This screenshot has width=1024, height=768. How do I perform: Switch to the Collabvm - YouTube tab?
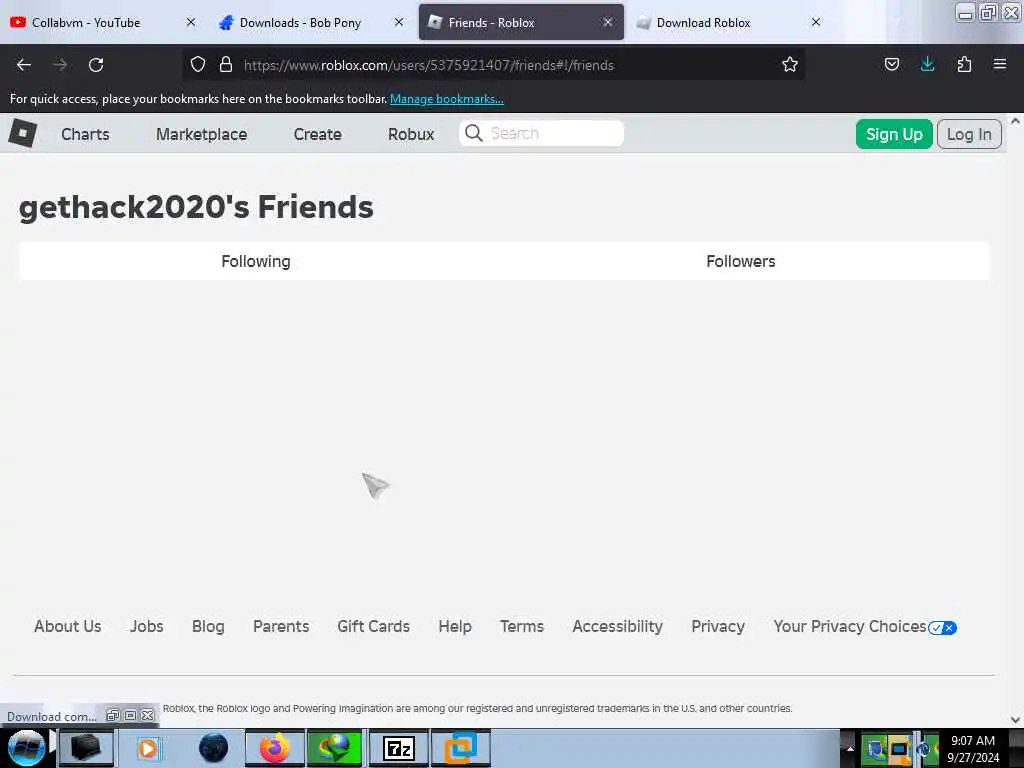86,23
